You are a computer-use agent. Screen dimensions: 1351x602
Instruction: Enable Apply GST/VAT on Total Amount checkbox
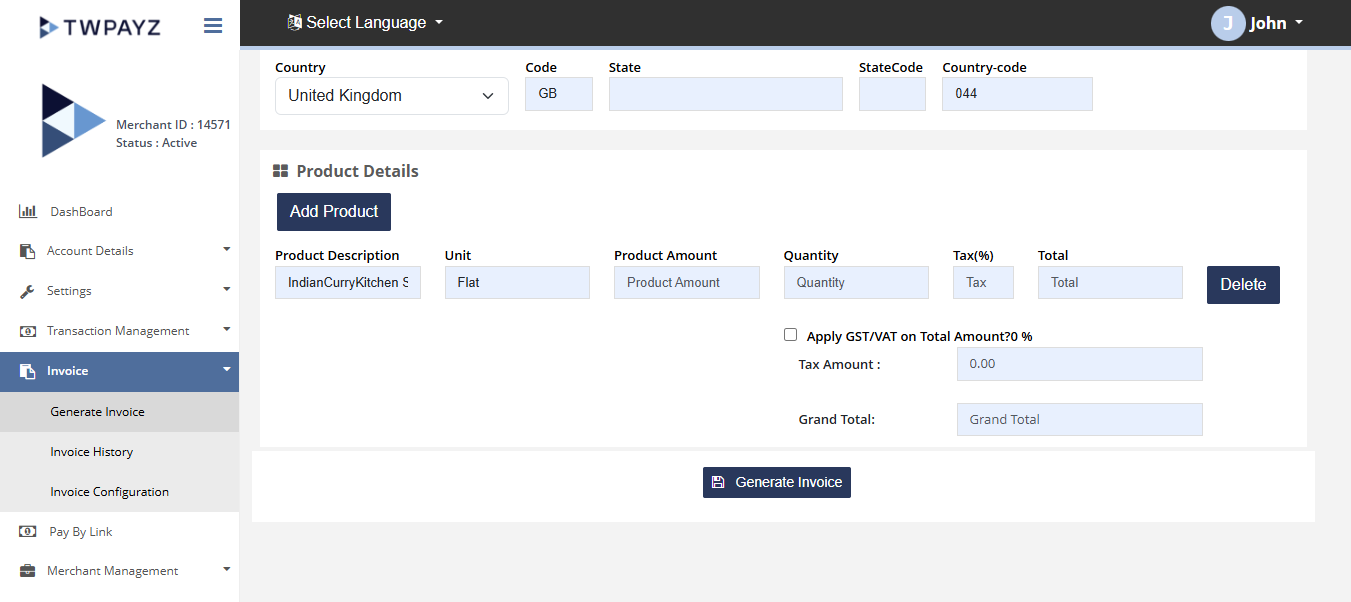791,335
